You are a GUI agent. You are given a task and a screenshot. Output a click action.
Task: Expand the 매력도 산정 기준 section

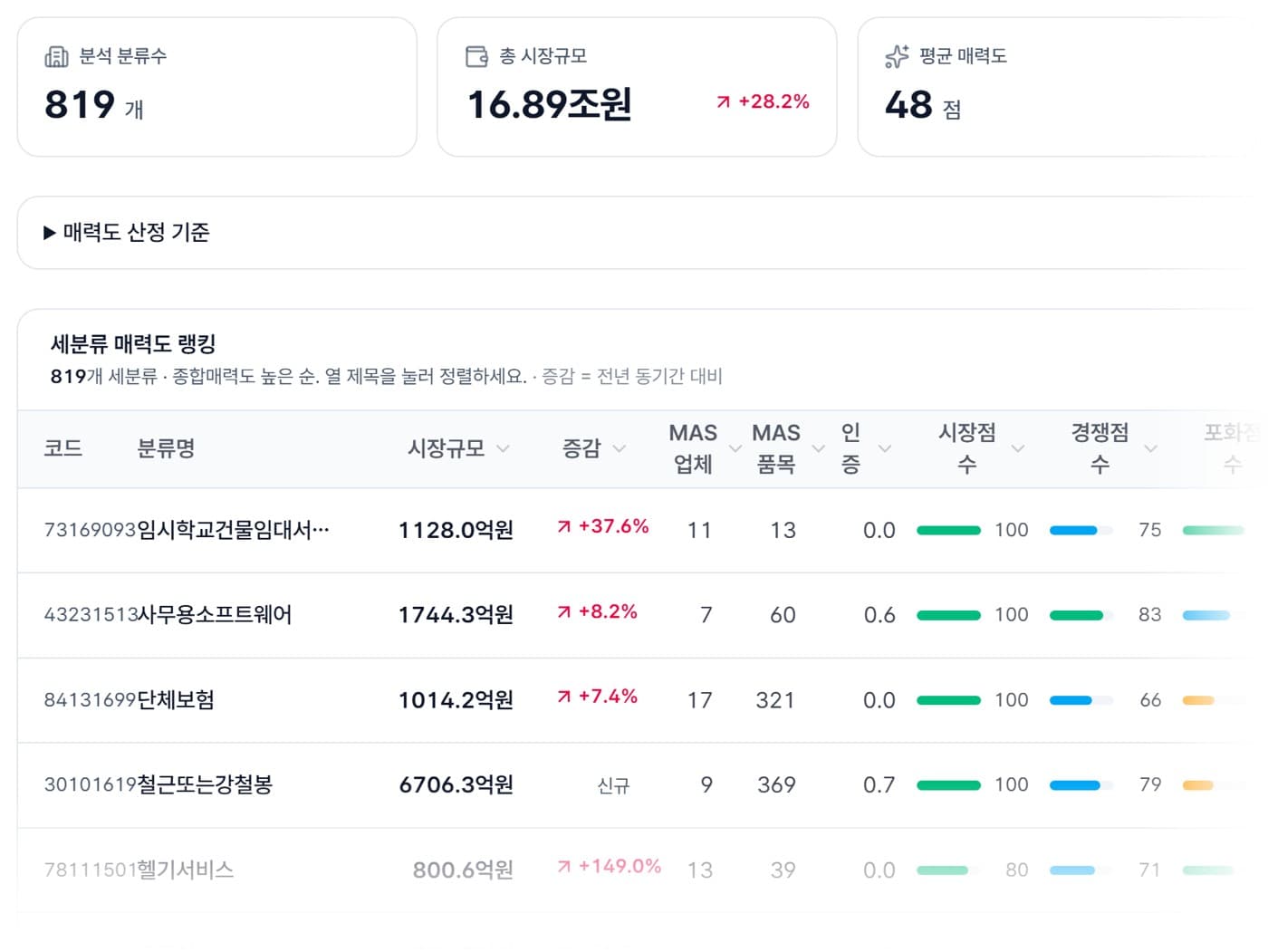pos(127,233)
